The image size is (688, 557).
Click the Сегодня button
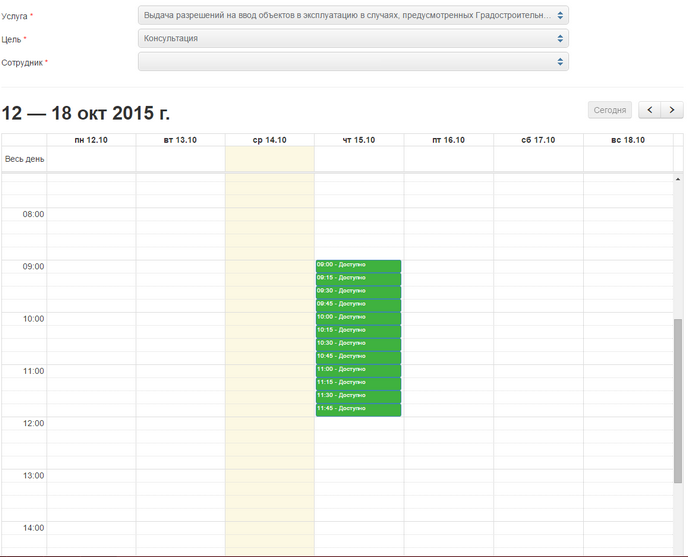point(610,110)
